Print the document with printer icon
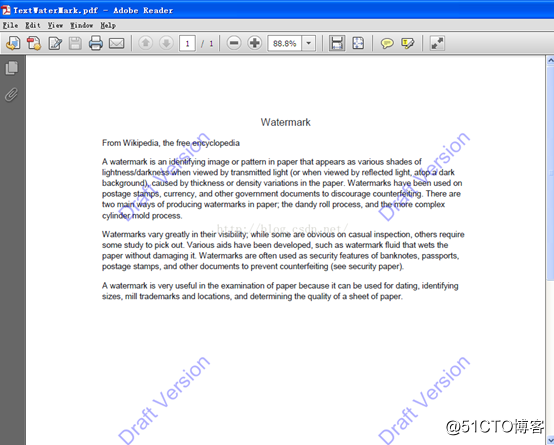The width and height of the screenshot is (554, 445). (95, 43)
